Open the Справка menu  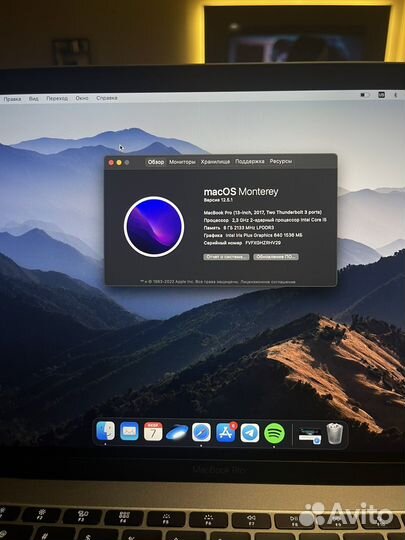[107, 98]
